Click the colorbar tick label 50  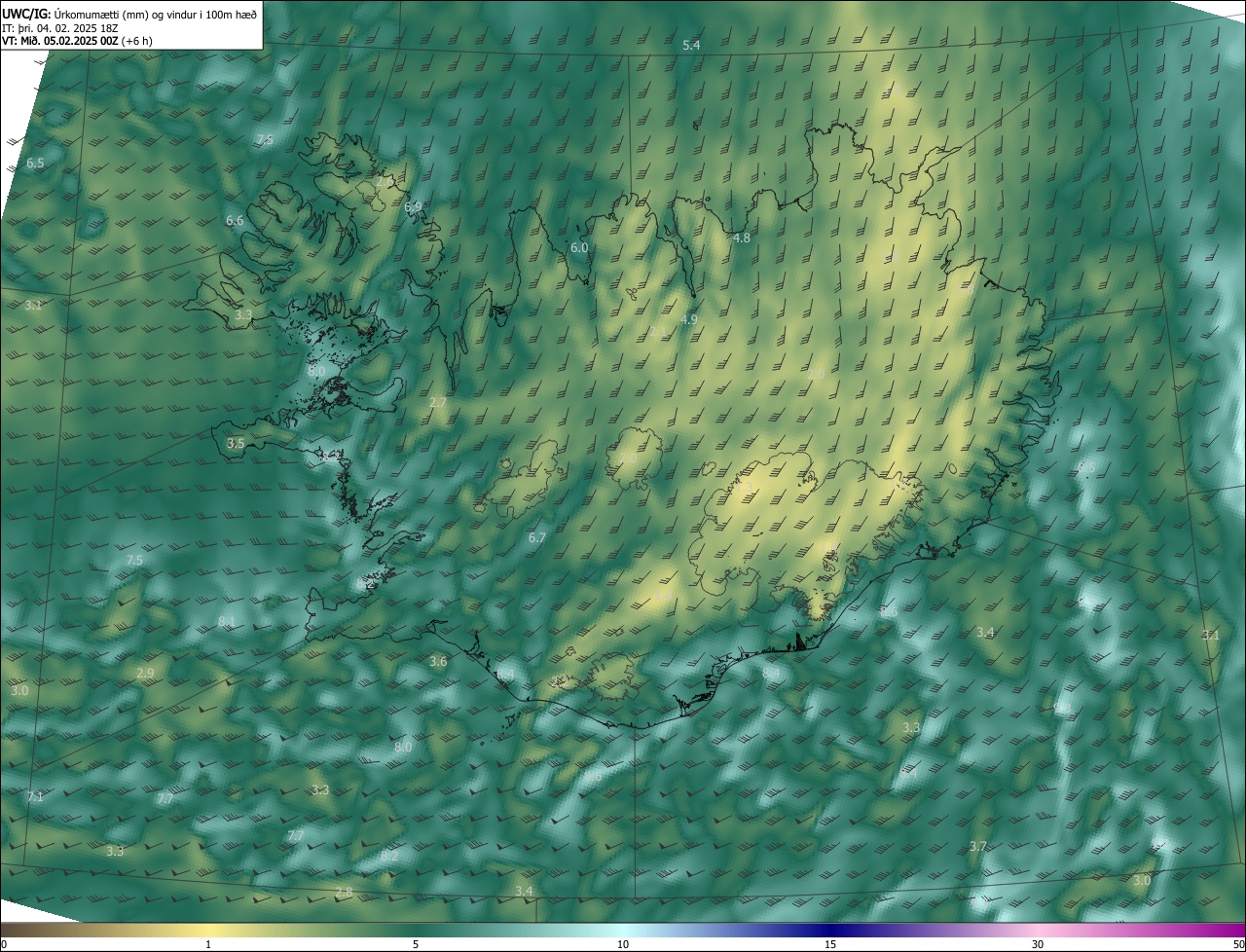(1238, 944)
